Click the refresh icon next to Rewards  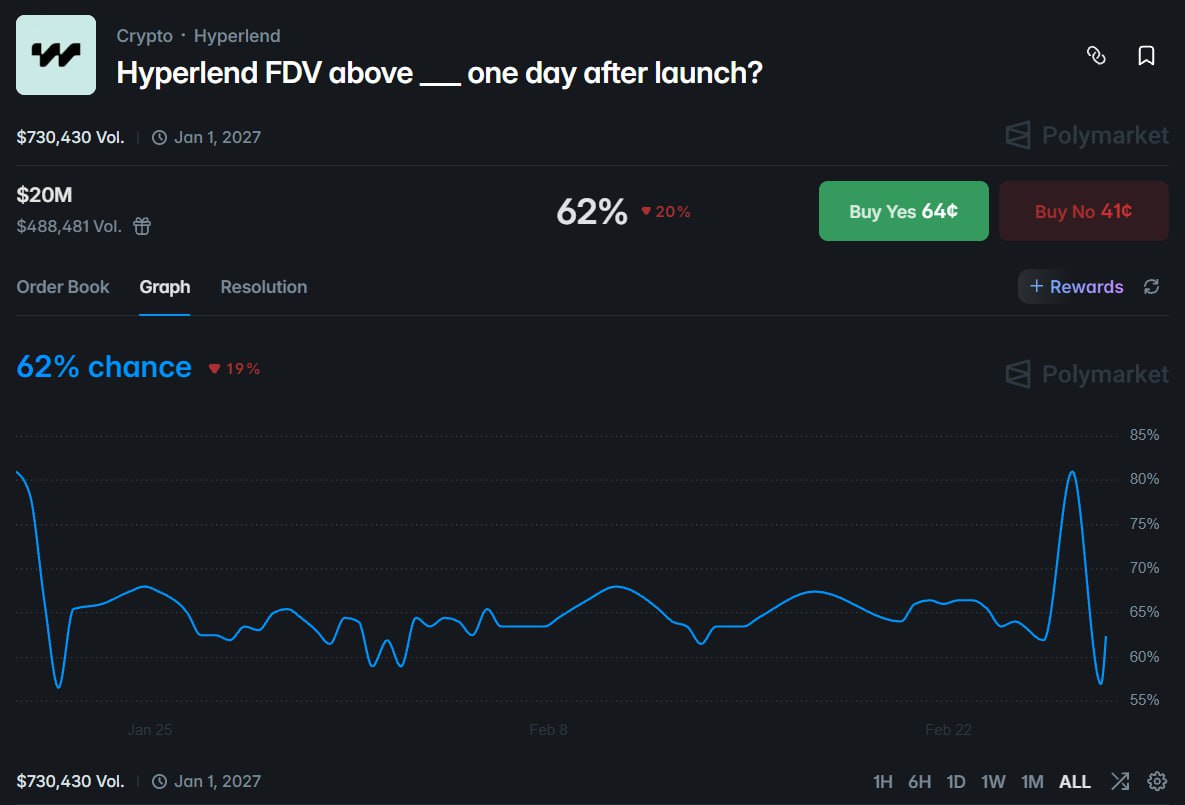pyautogui.click(x=1151, y=286)
